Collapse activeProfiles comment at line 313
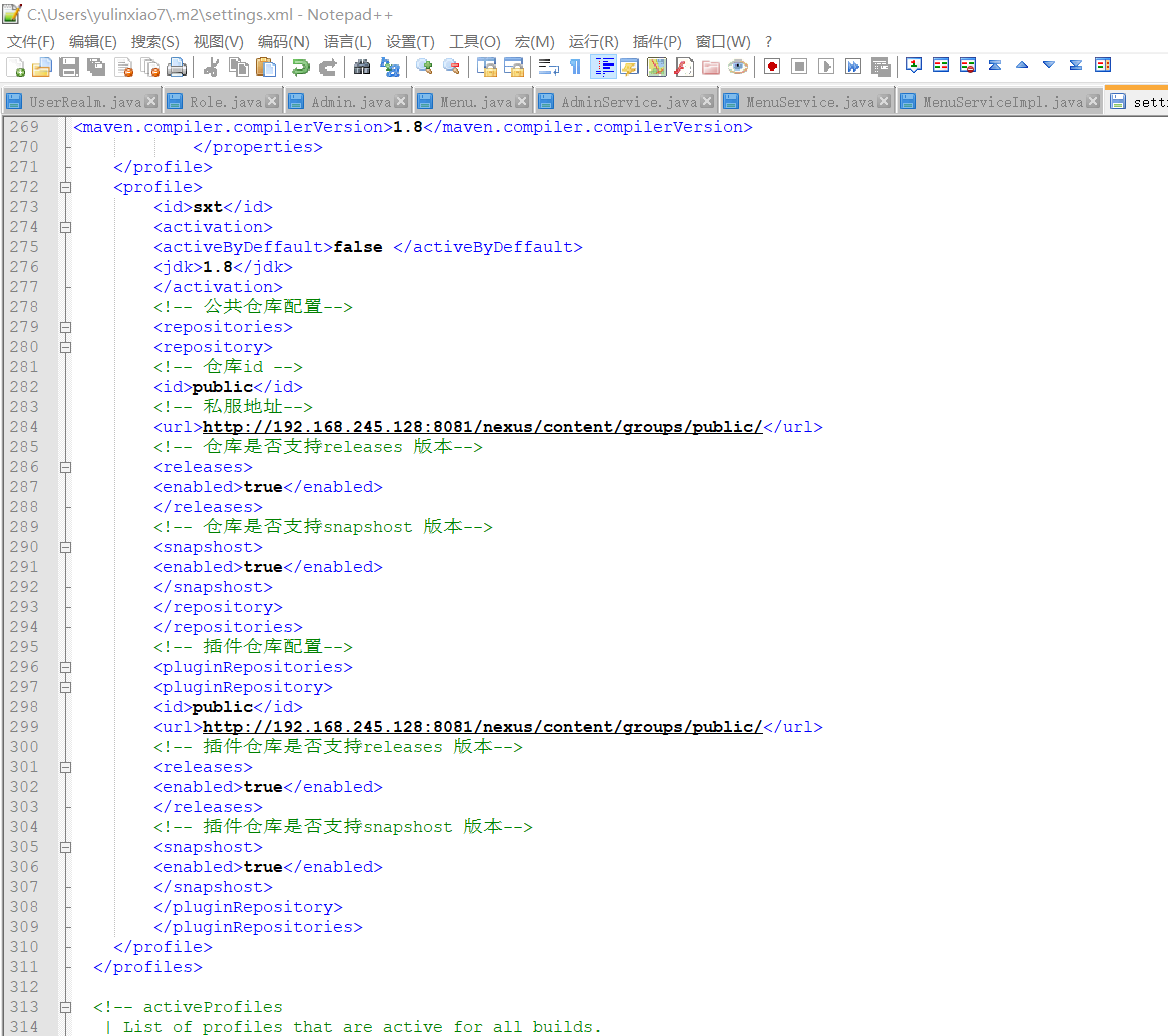 tap(66, 1007)
